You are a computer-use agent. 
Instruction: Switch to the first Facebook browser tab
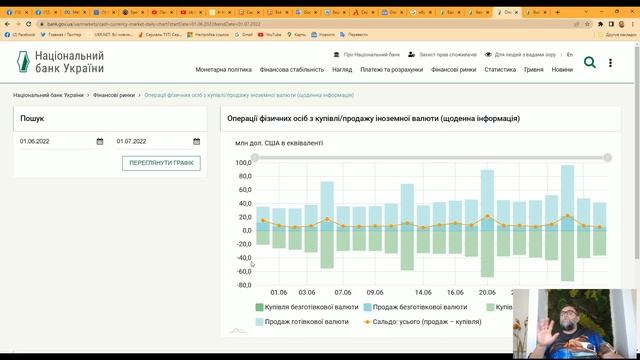(x=16, y=12)
